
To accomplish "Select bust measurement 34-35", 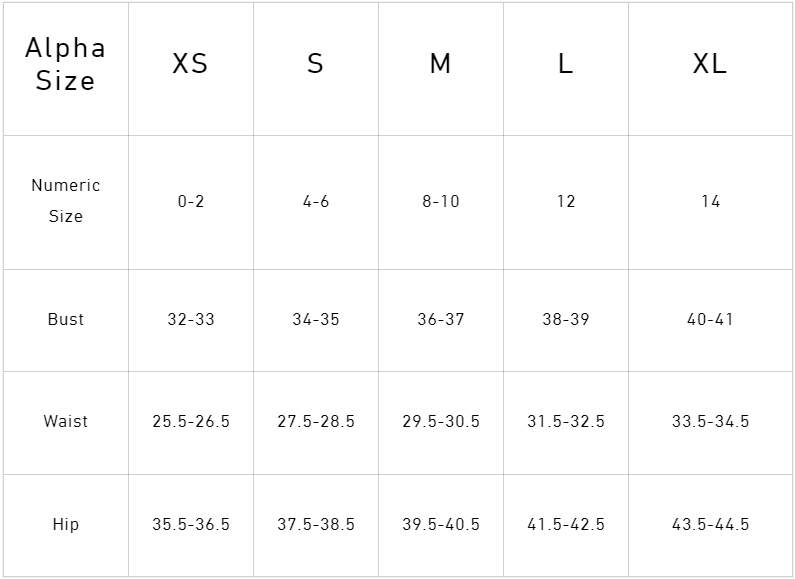I will coord(316,320).
